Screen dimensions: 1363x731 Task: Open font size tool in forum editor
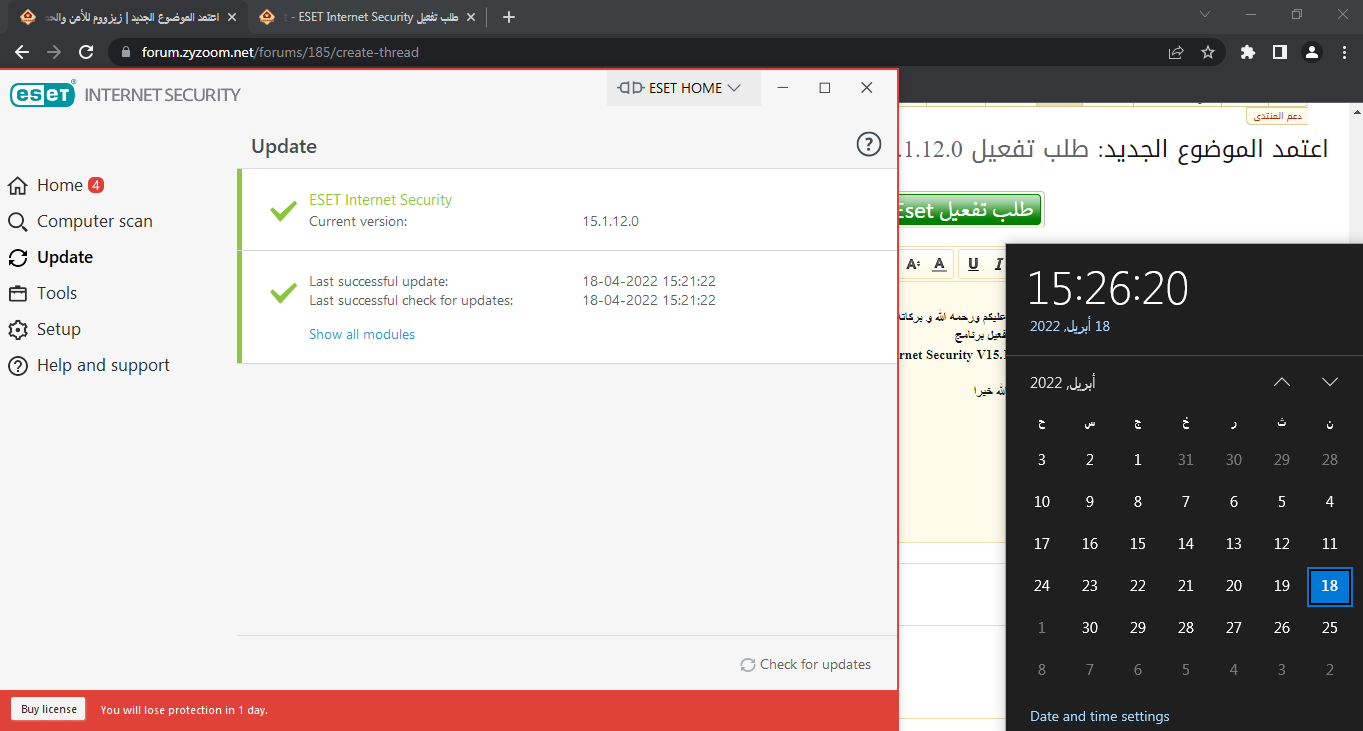point(913,264)
